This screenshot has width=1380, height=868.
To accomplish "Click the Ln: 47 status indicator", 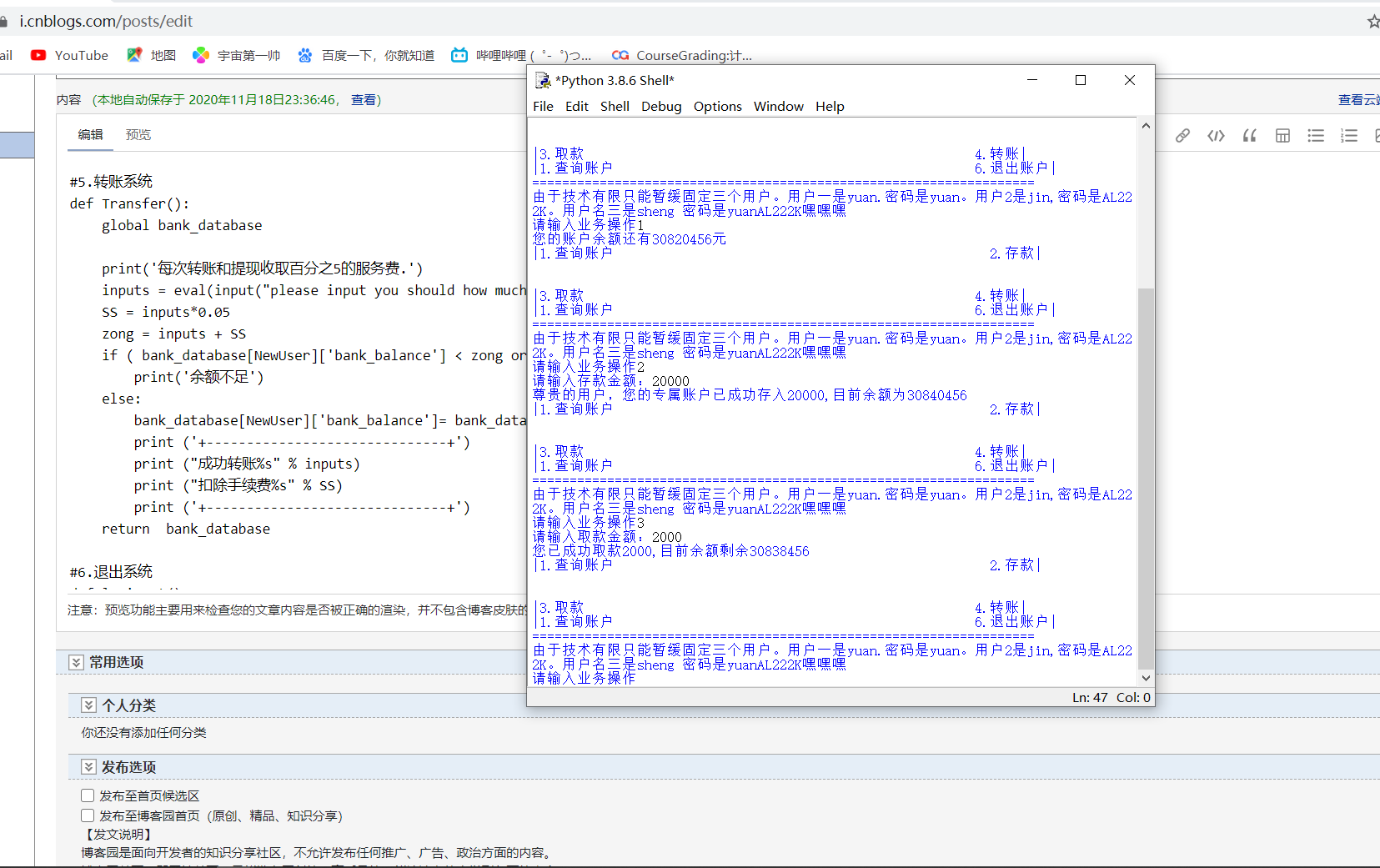I will click(x=1090, y=697).
